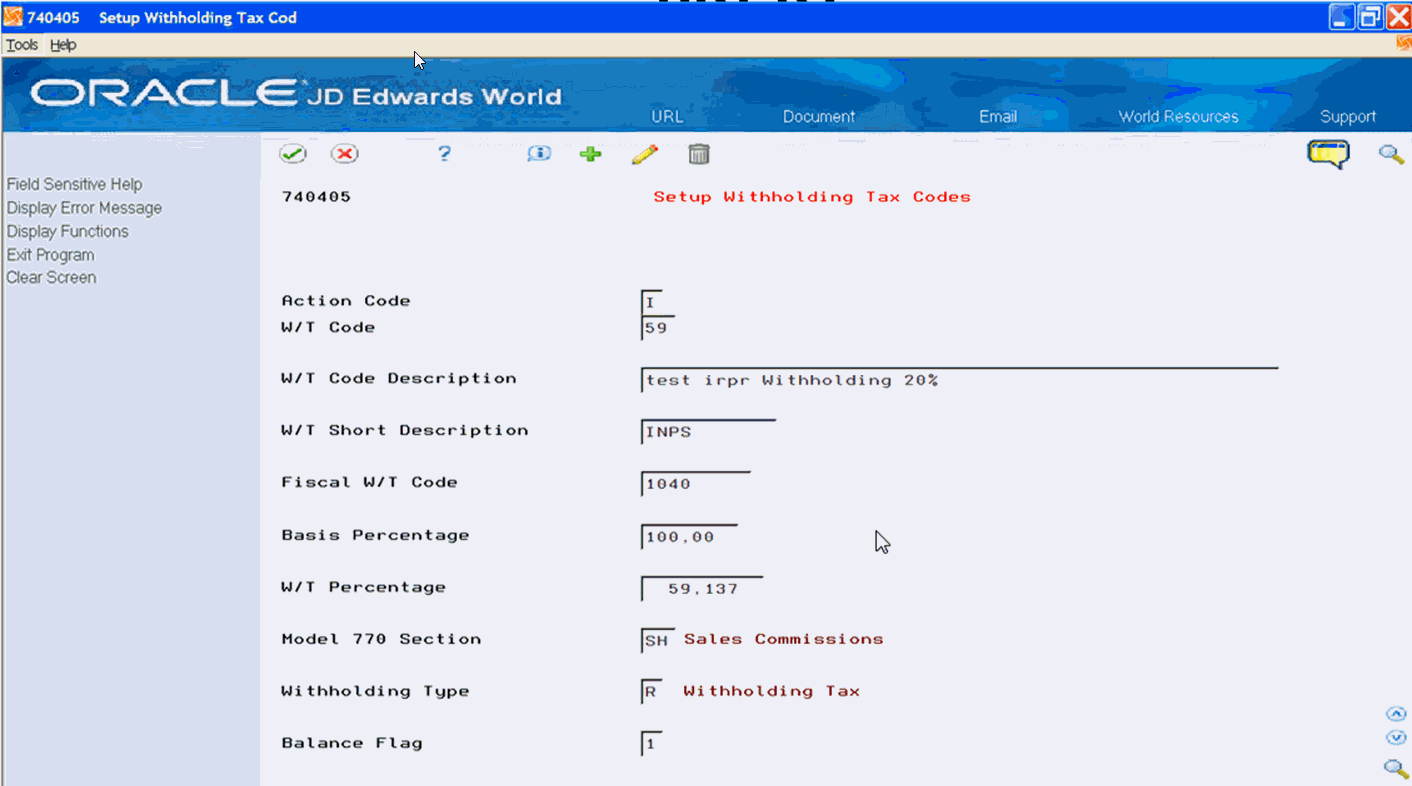Click the Fiscal W/T Code field
The width and height of the screenshot is (1412, 786).
click(695, 484)
